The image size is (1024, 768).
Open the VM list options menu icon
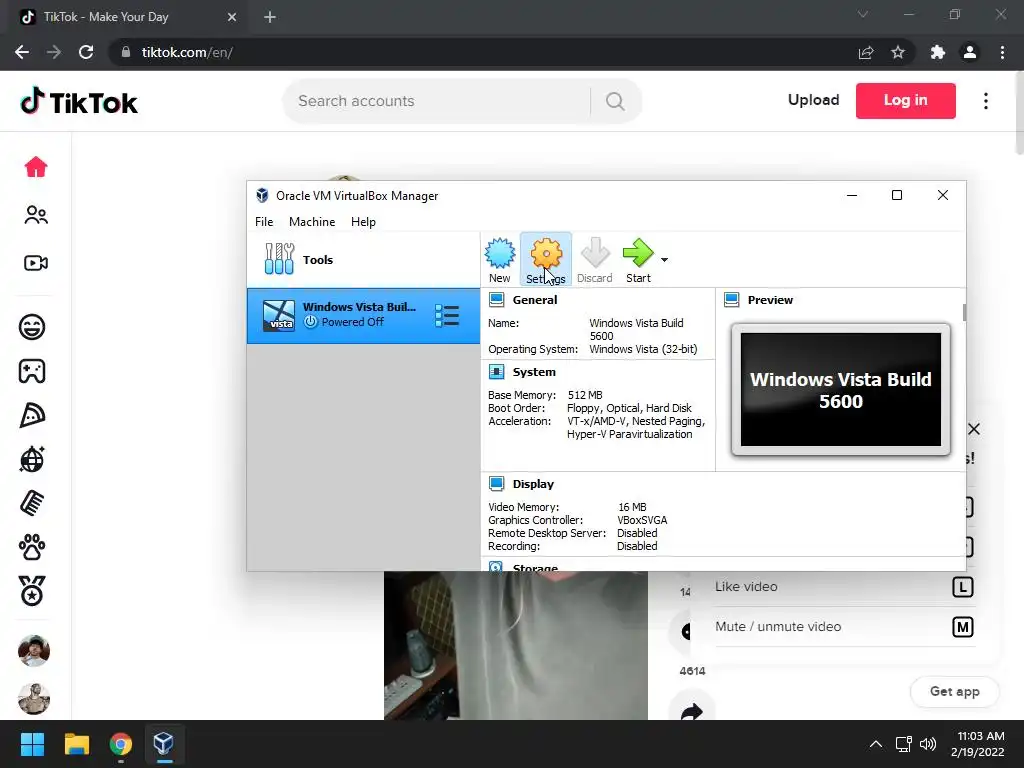tap(447, 315)
